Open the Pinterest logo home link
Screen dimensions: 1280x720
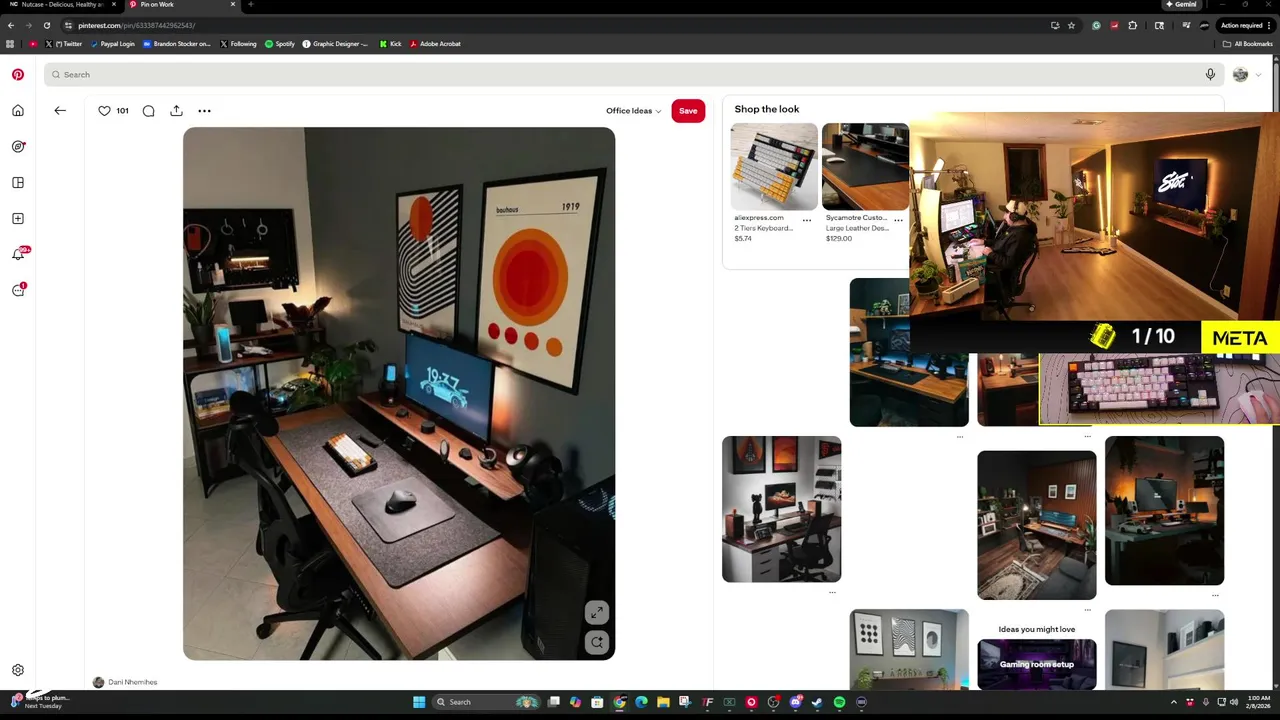point(18,74)
